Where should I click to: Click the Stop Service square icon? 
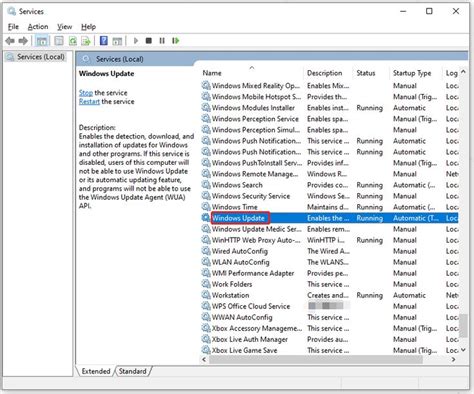tap(149, 41)
